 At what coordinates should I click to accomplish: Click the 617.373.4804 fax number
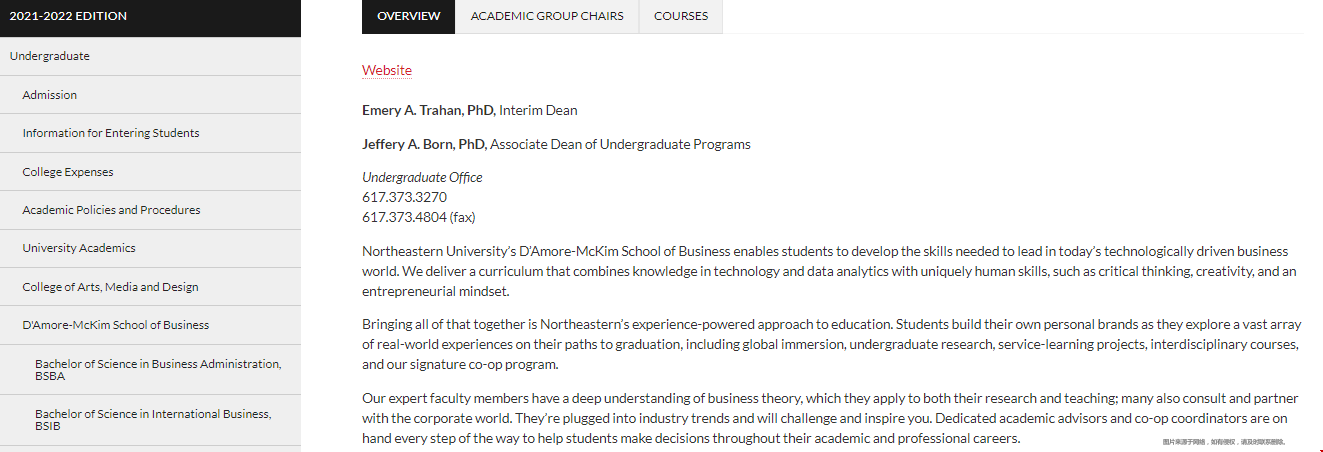click(404, 217)
